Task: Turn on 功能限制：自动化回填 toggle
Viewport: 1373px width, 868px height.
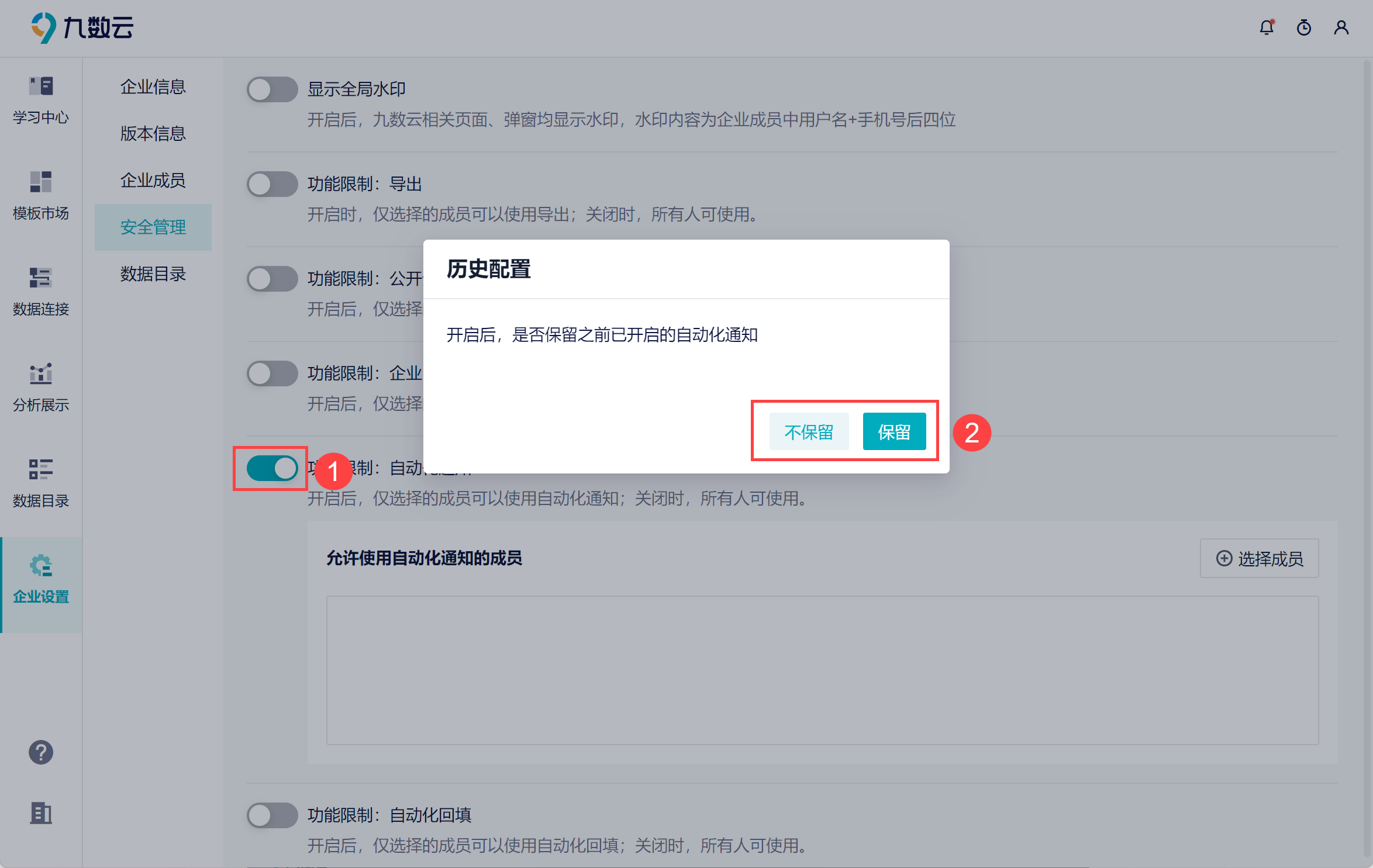Action: (272, 815)
